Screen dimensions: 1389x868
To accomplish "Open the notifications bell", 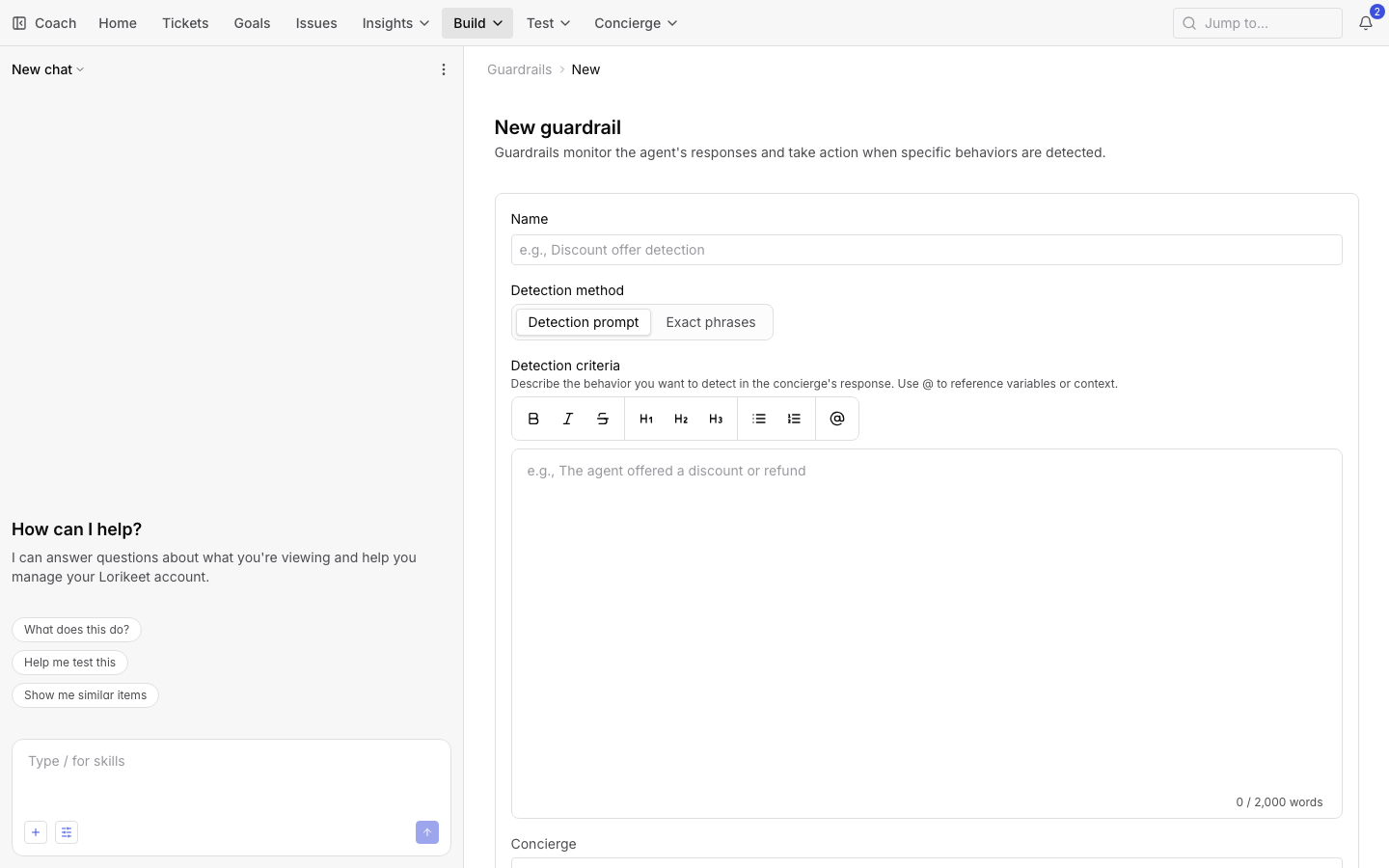I will tap(1366, 23).
